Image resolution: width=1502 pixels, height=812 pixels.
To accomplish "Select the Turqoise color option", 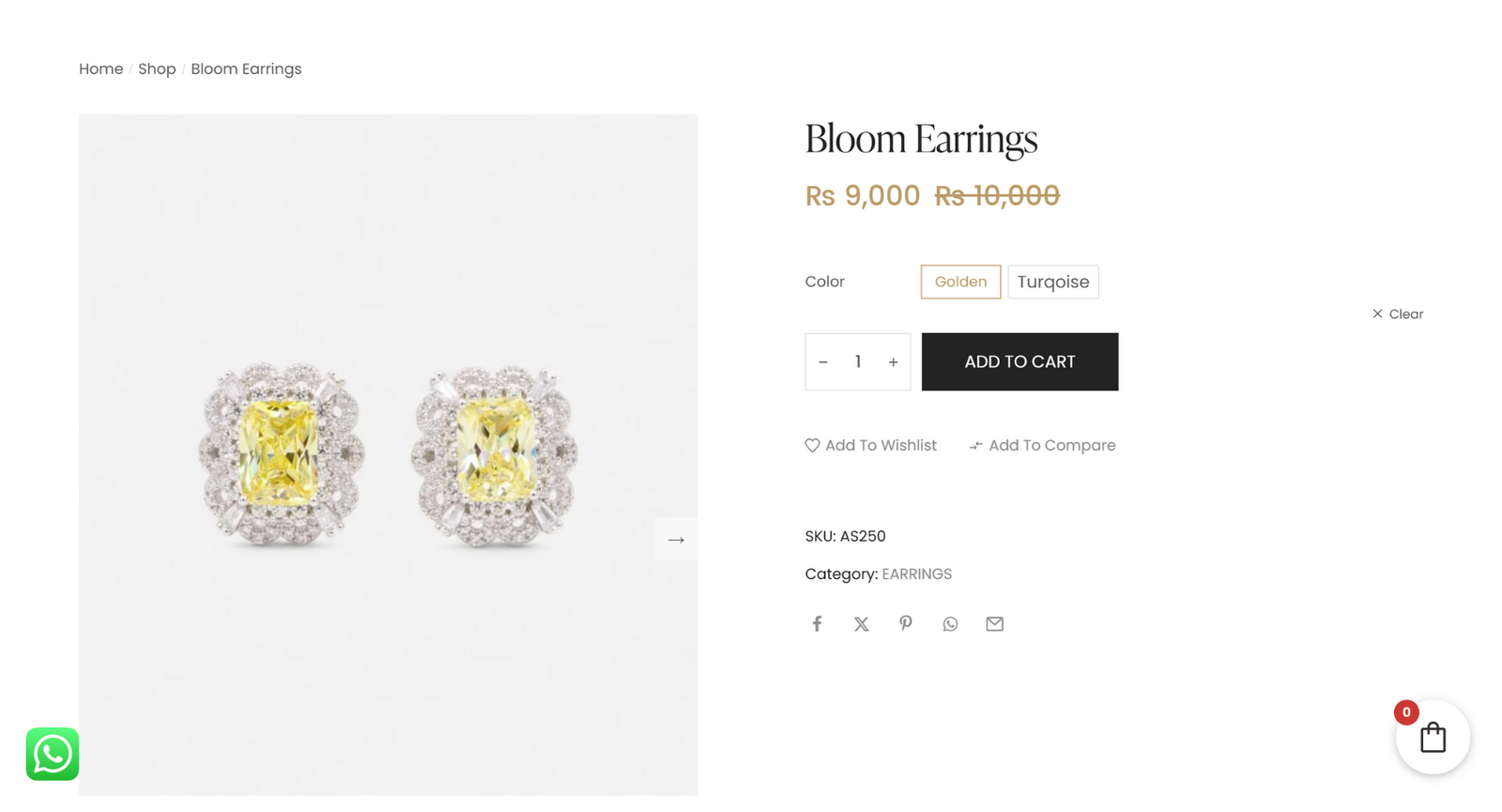I will coord(1053,282).
